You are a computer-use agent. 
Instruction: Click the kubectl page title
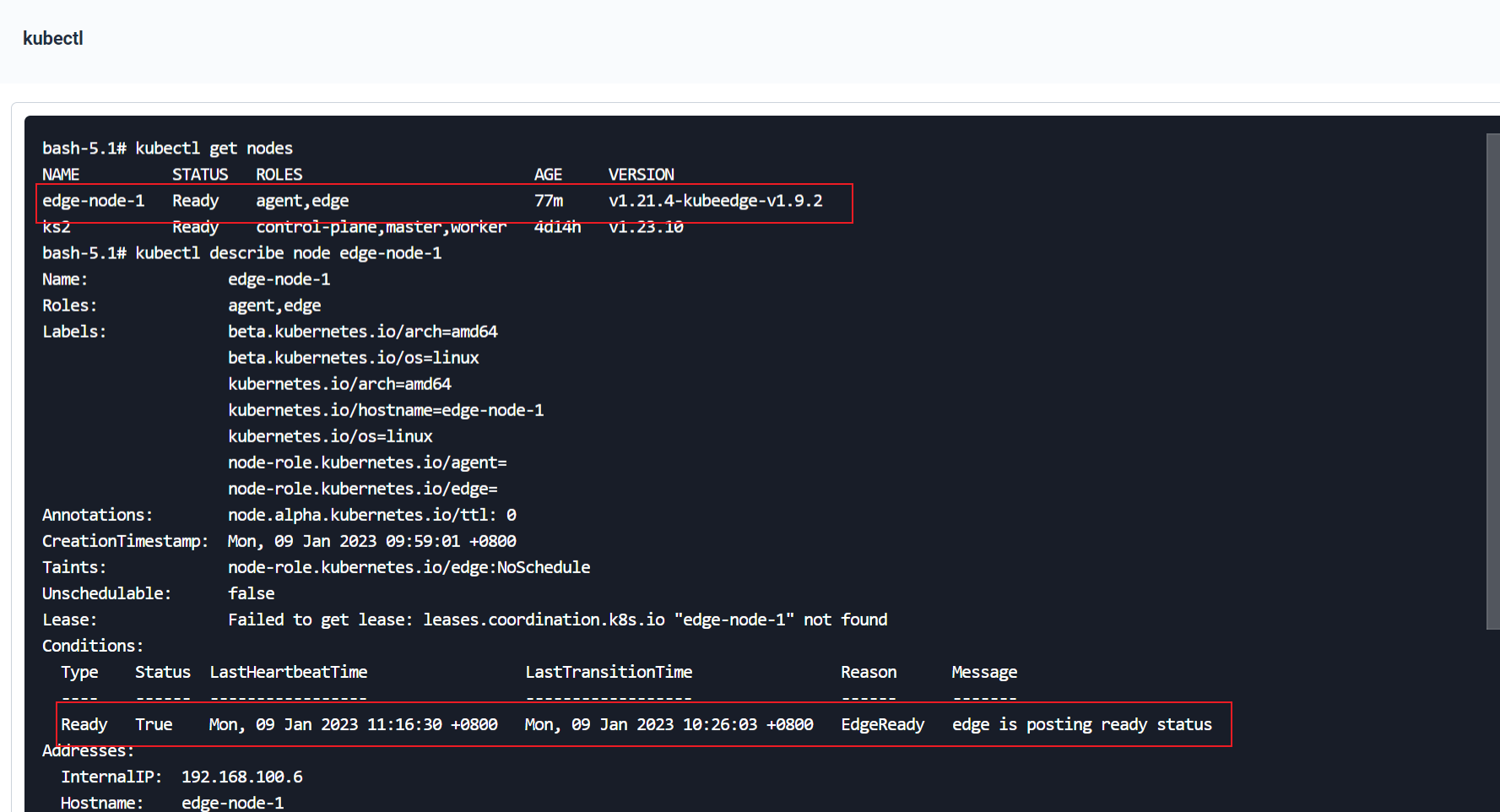point(52,38)
